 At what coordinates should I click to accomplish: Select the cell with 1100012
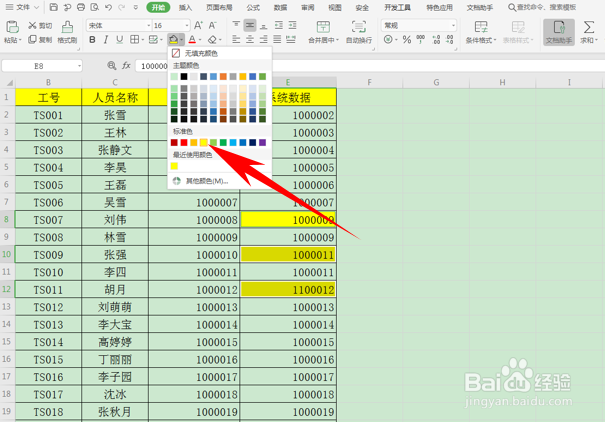[288, 290]
